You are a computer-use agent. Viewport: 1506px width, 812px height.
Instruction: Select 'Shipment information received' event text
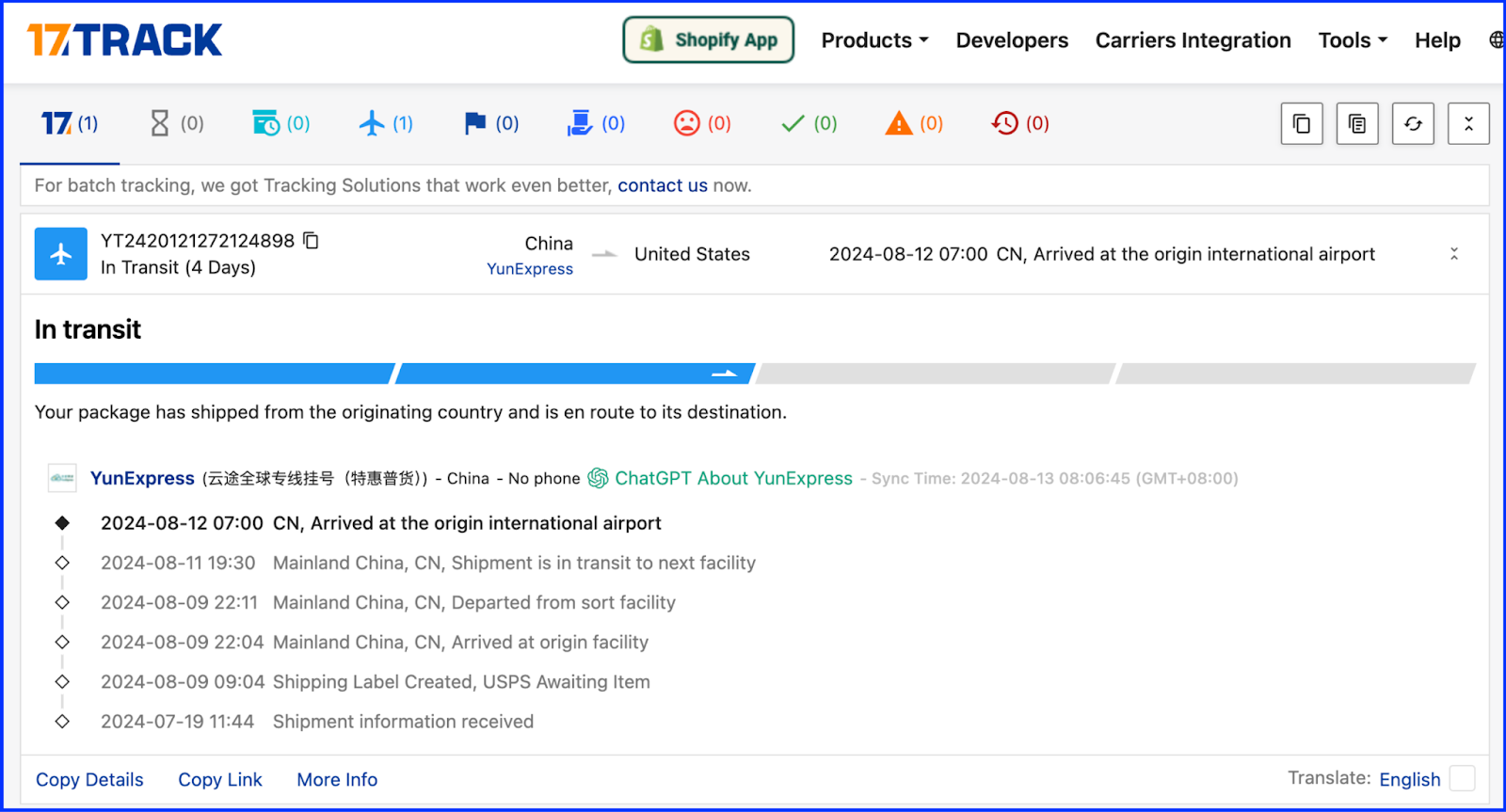tap(403, 722)
